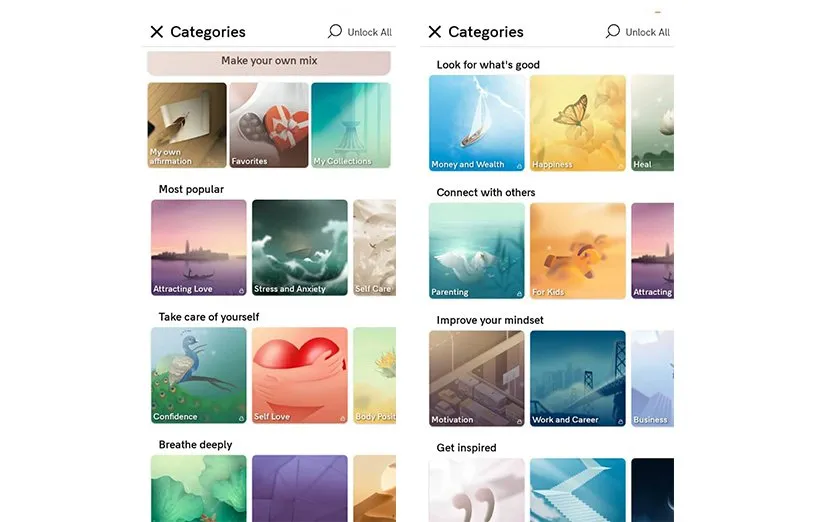
Task: Close the right Categories screen with X
Action: click(x=435, y=32)
